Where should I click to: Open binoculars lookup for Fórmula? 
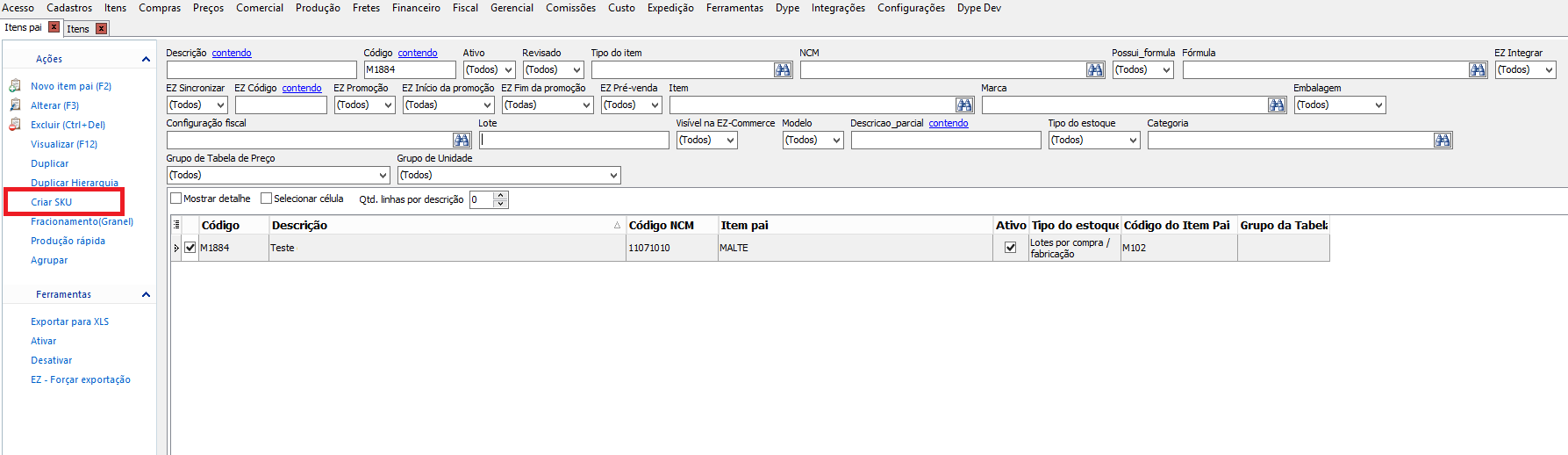pos(1478,69)
